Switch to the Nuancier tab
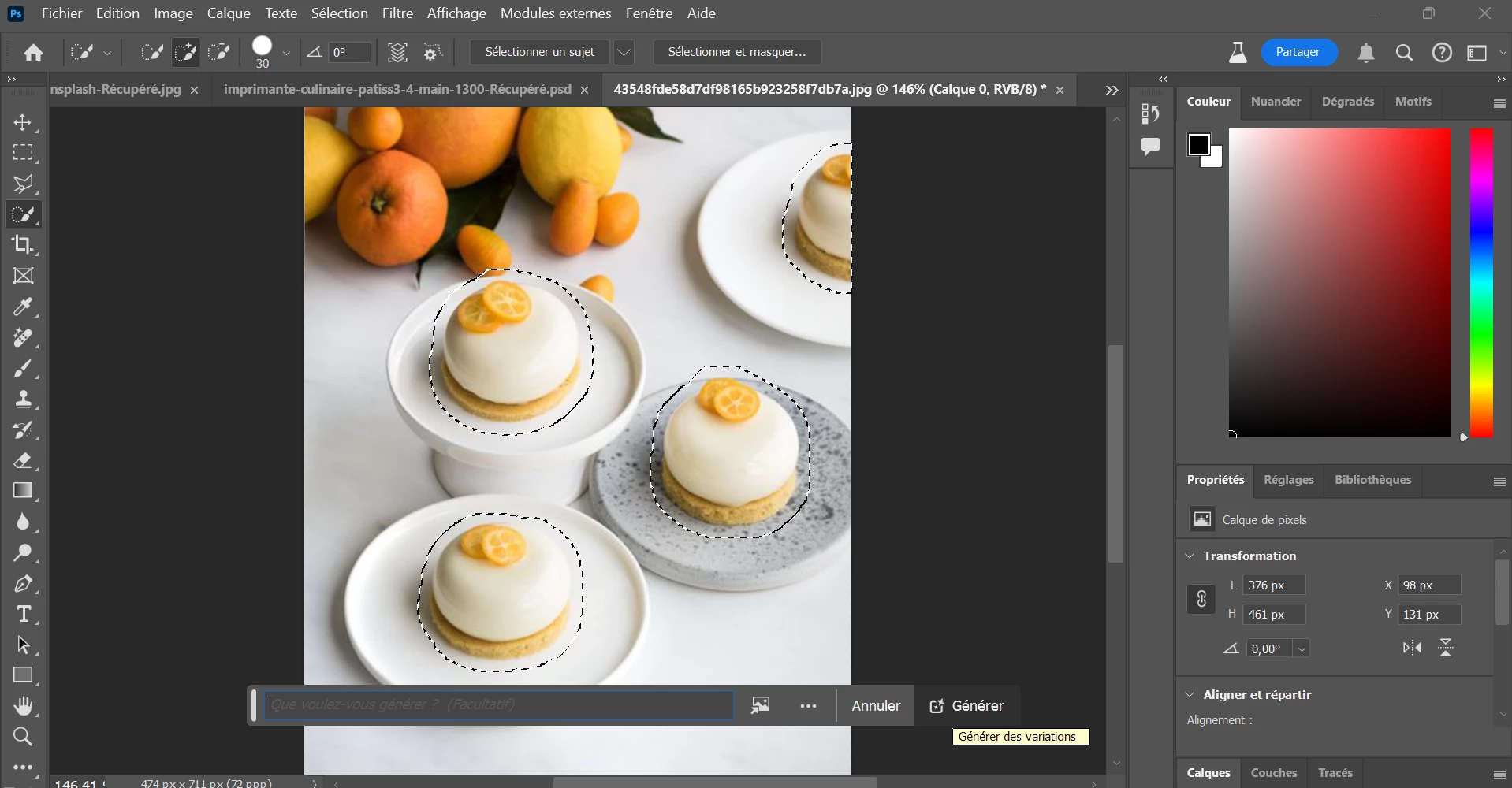Viewport: 1512px width, 788px height. click(x=1276, y=102)
